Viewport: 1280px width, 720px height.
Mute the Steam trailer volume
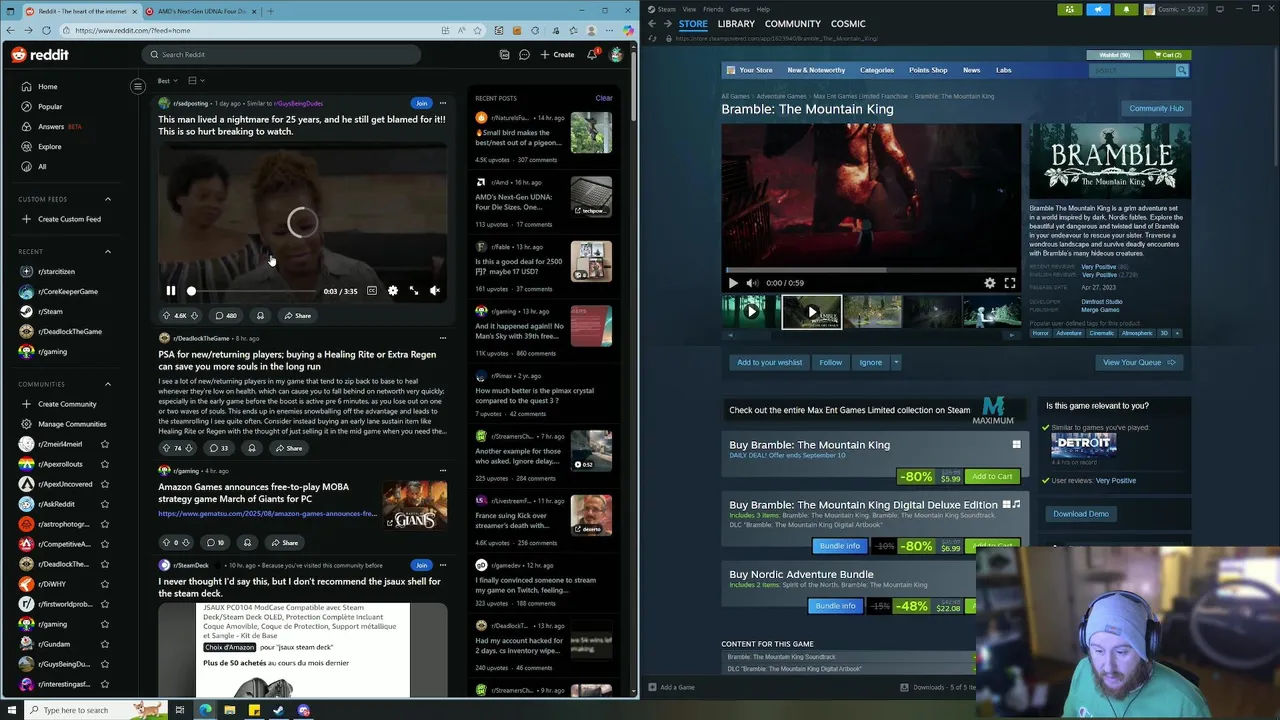coord(752,283)
